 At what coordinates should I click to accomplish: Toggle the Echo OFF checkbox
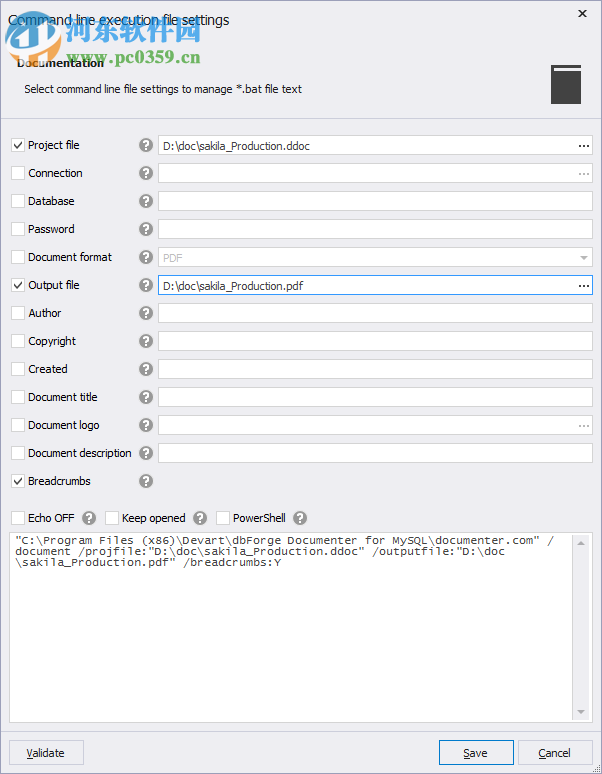pos(18,518)
